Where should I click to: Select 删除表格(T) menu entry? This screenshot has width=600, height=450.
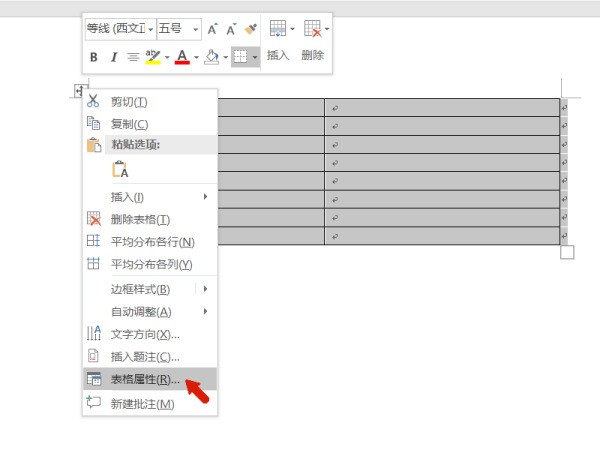[x=140, y=219]
